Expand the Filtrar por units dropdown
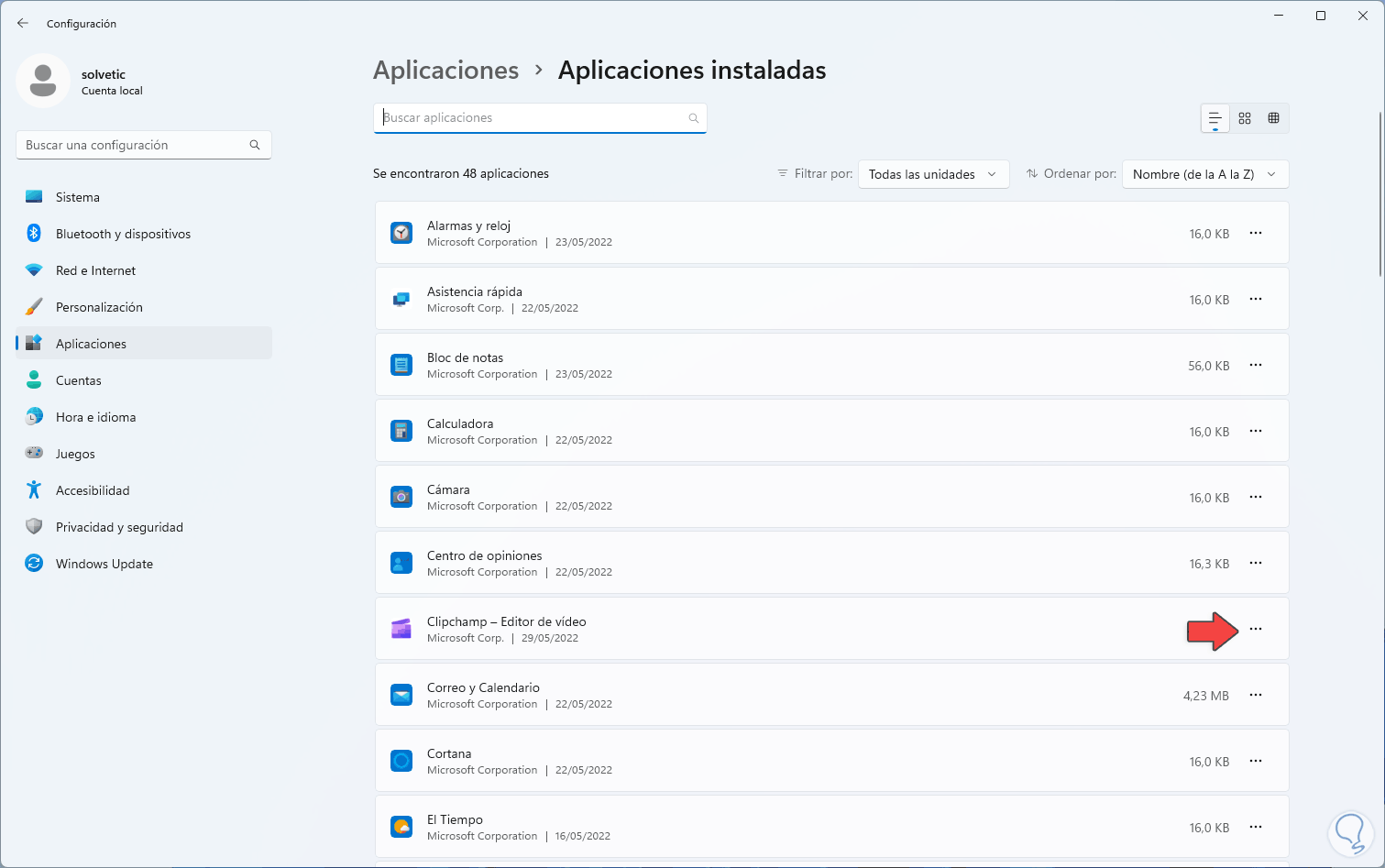 [933, 174]
